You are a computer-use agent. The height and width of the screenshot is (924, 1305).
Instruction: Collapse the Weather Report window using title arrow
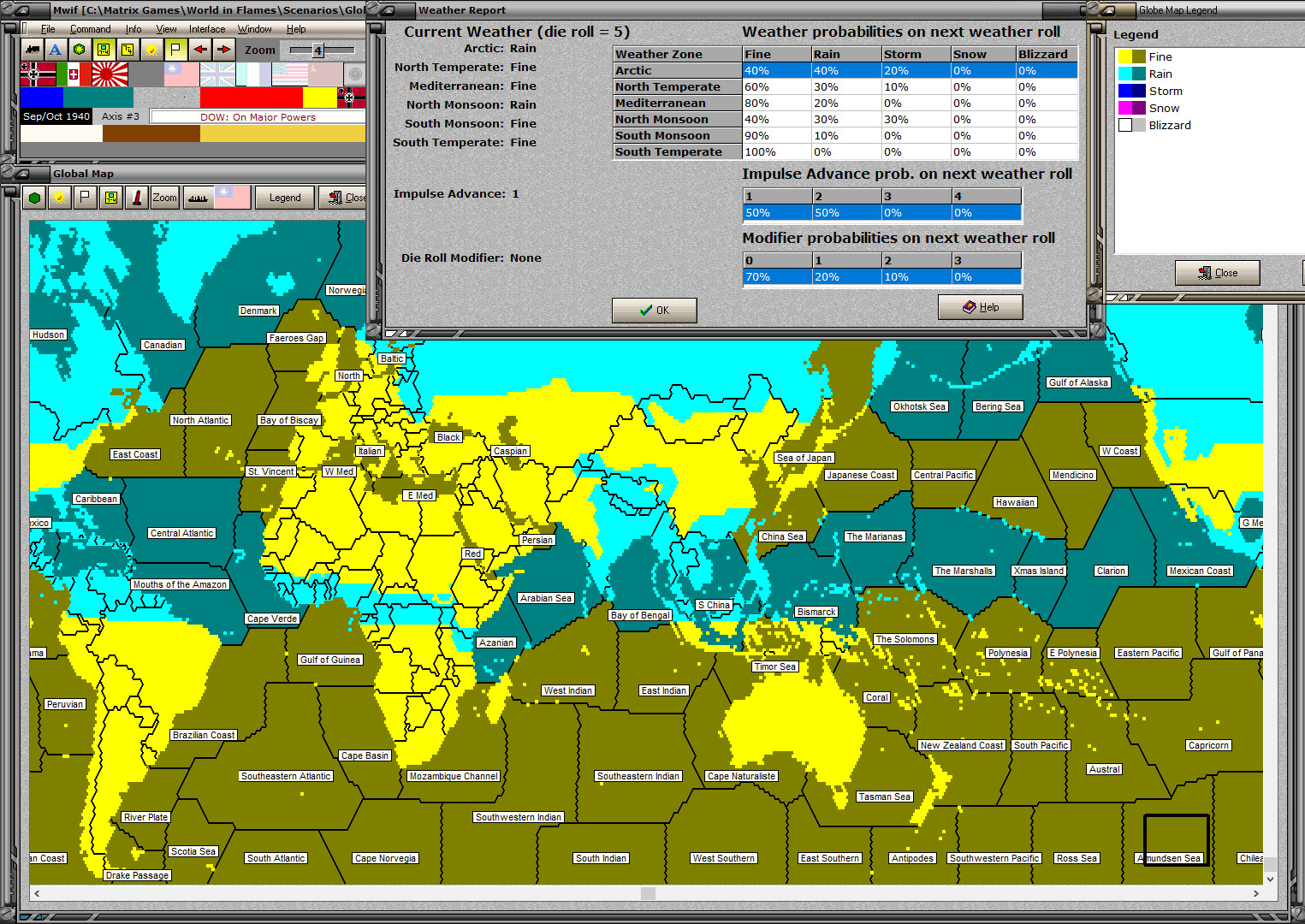[x=386, y=10]
